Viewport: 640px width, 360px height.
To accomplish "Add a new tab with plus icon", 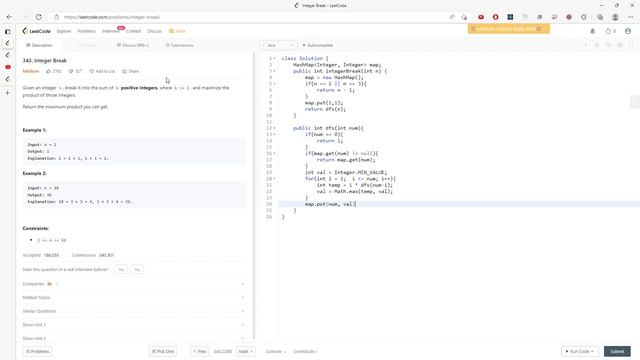I will tap(8, 93).
